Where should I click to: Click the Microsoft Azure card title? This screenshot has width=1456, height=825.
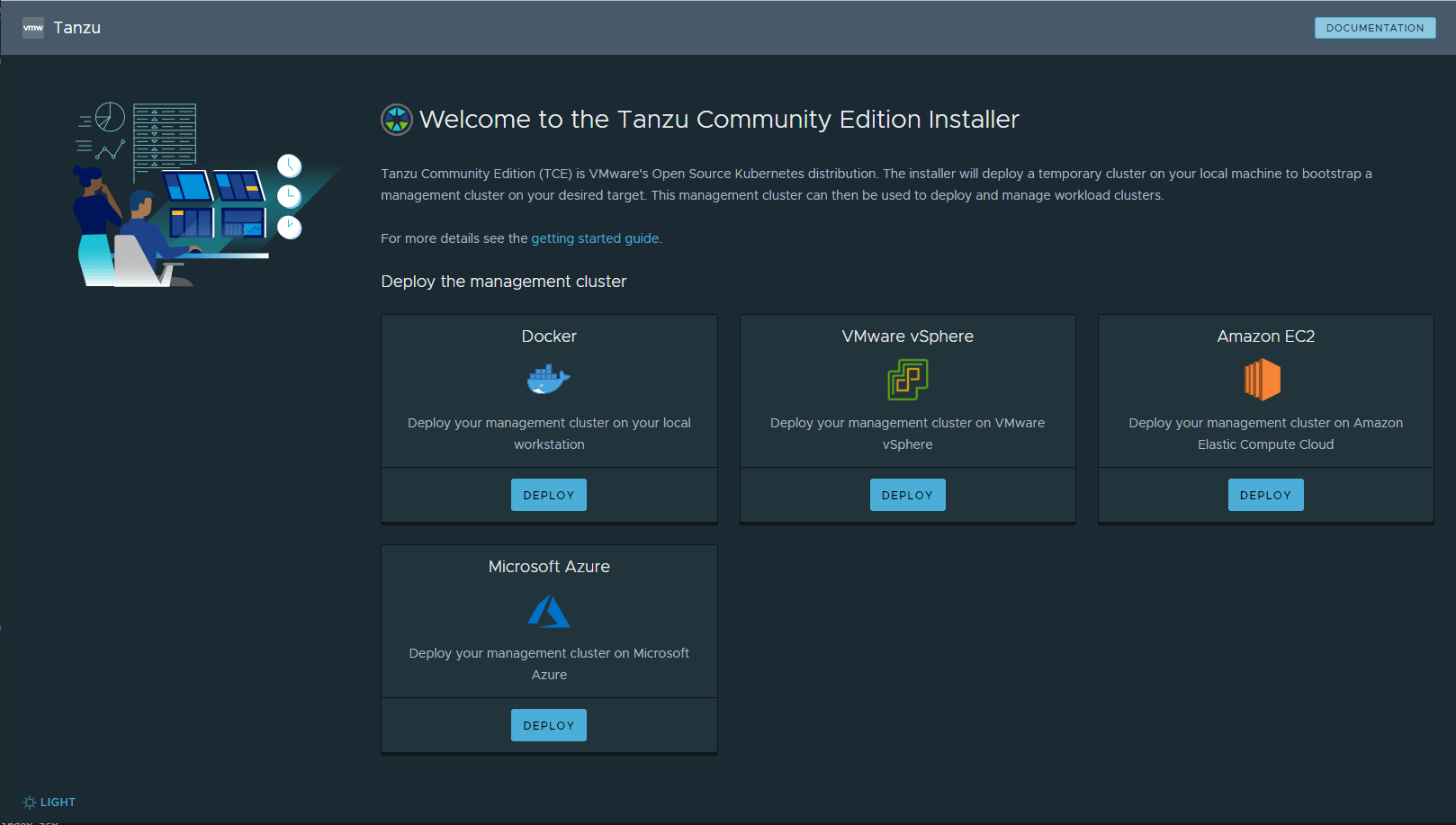549,566
